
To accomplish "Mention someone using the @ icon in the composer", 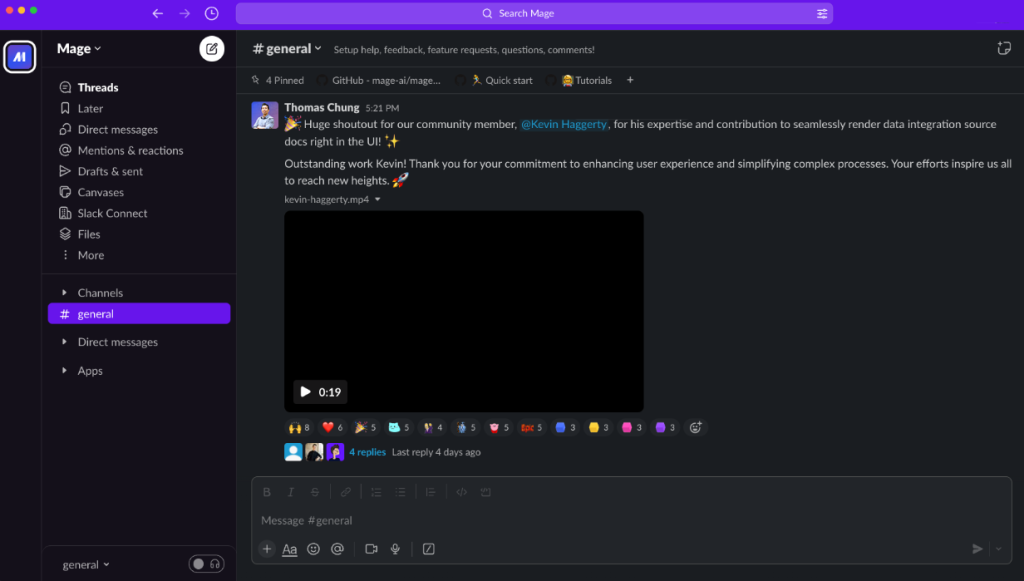I will click(337, 549).
